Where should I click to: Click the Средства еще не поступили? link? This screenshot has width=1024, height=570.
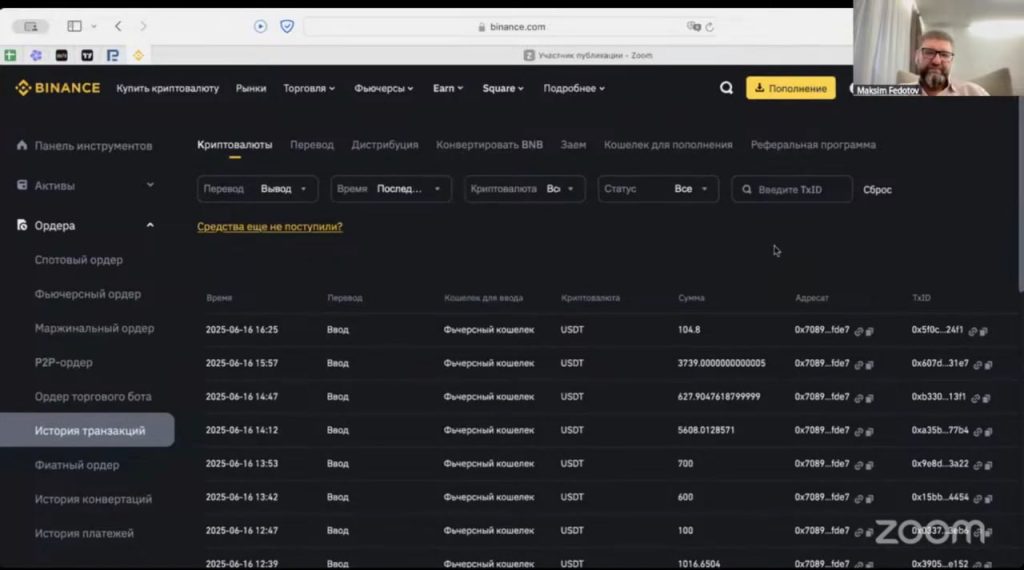pos(269,227)
